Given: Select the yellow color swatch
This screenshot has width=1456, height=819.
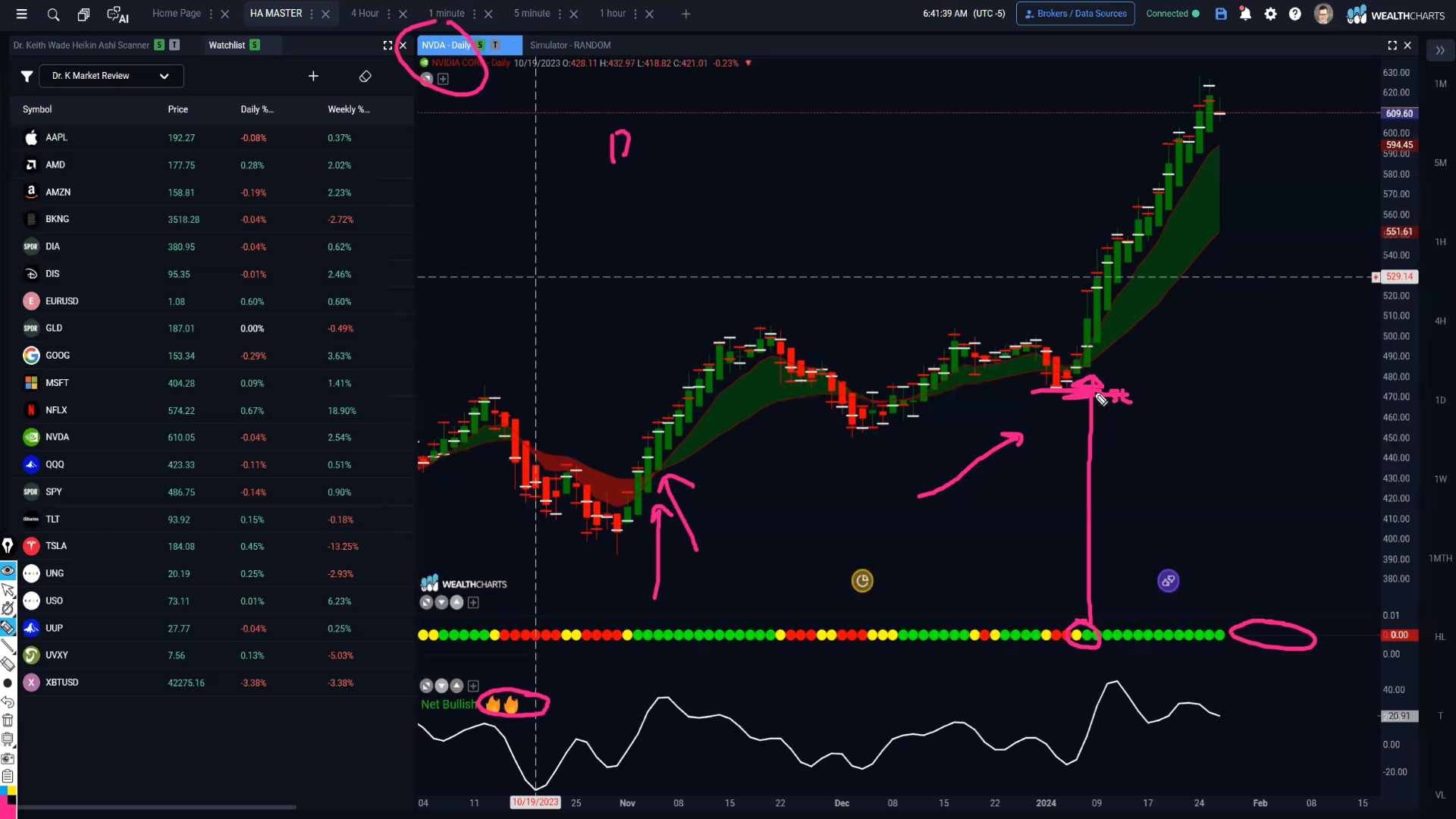Looking at the screenshot, I should coord(11,791).
